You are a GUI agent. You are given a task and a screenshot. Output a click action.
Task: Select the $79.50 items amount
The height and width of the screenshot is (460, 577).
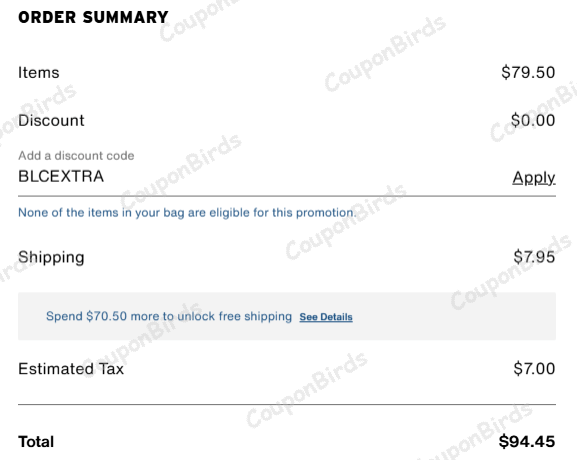528,72
